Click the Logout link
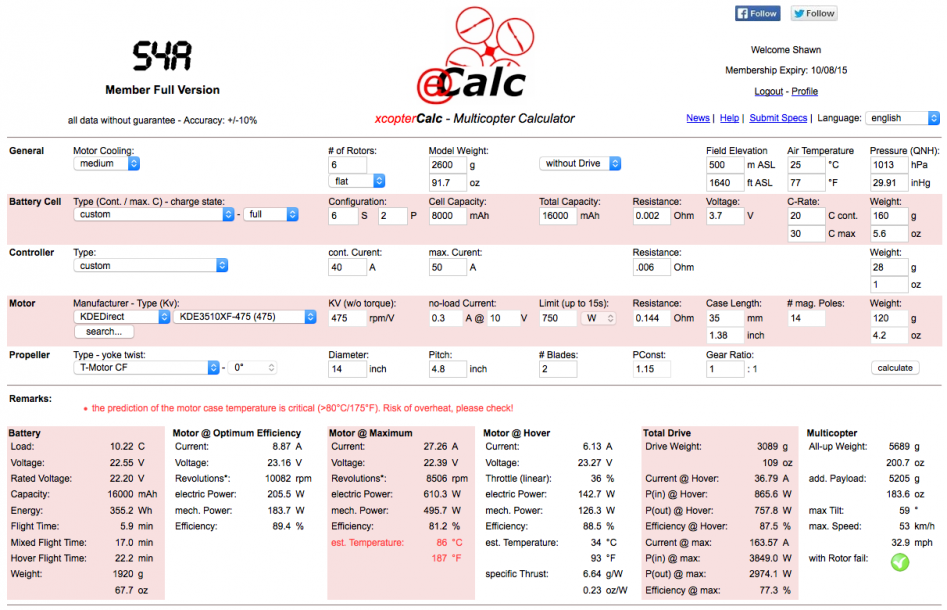The height and width of the screenshot is (610, 947). [768, 91]
